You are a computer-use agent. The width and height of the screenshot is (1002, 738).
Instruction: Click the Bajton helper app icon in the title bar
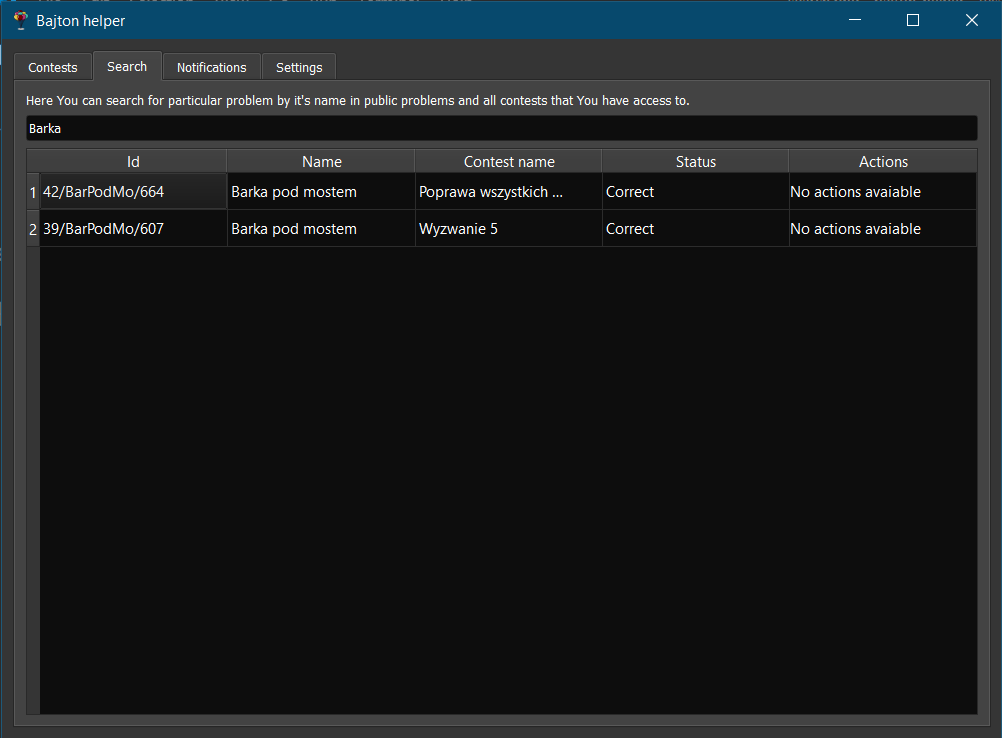[x=20, y=20]
